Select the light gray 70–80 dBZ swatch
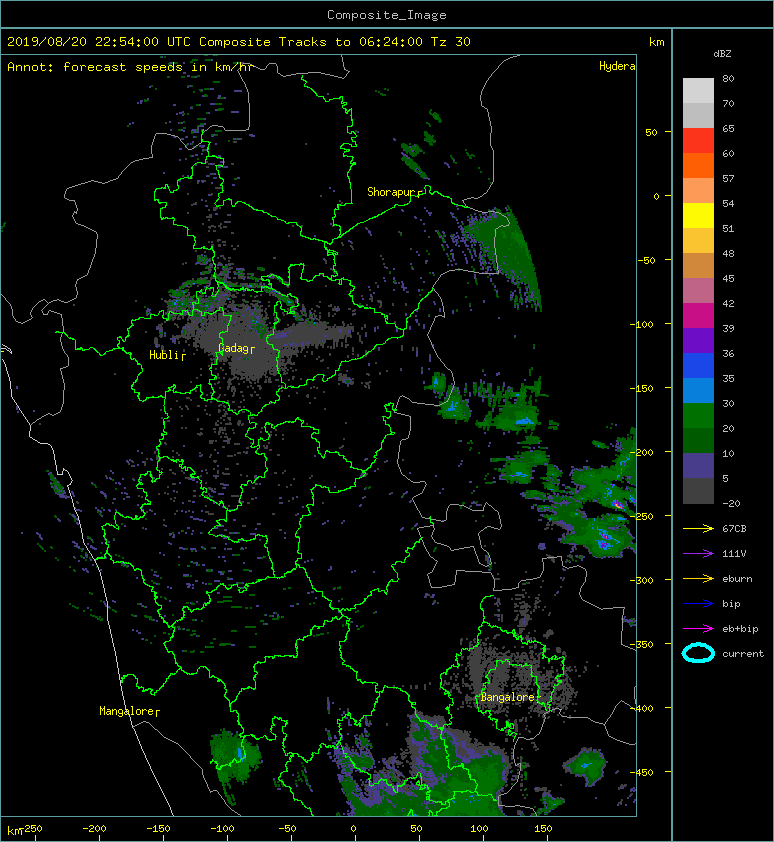Viewport: 774px width, 842px height. click(698, 91)
